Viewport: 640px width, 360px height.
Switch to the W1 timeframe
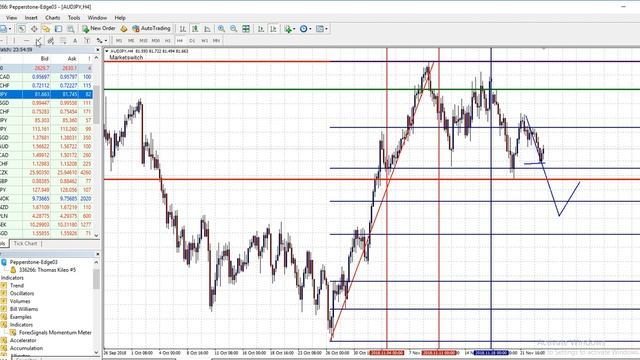(204, 40)
